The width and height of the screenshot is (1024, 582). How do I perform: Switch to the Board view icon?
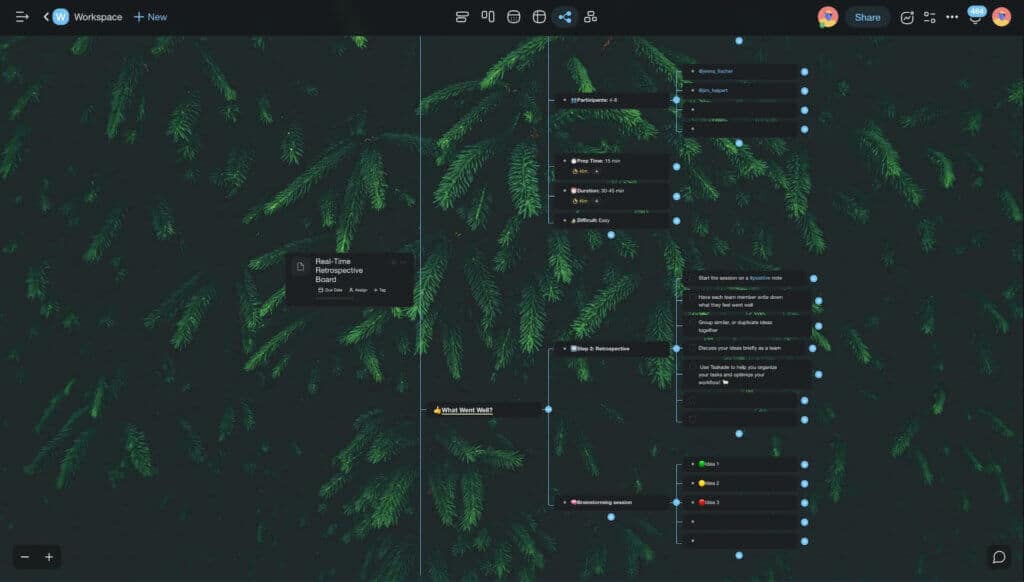[488, 16]
